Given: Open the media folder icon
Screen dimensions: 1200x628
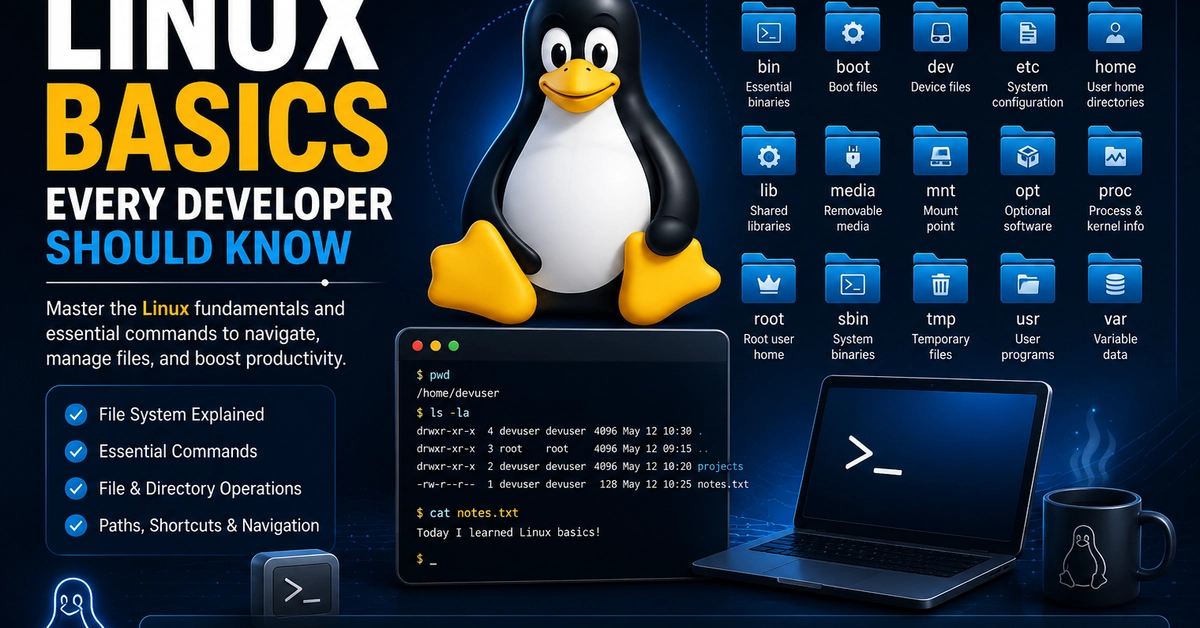Looking at the screenshot, I should [x=853, y=151].
